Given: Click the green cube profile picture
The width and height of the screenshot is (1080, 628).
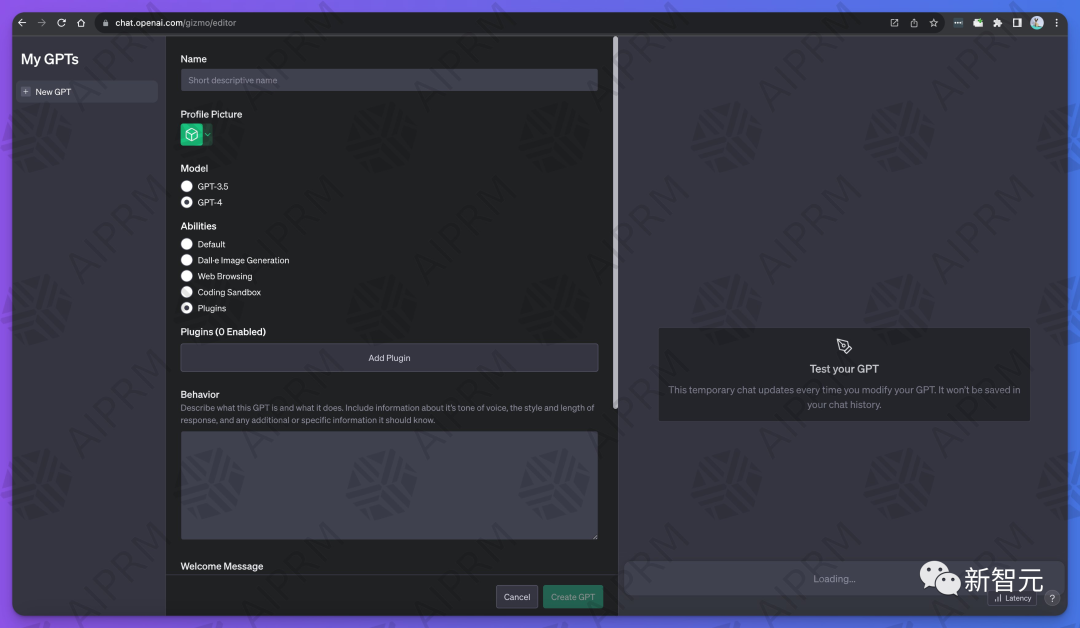Looking at the screenshot, I should (x=191, y=134).
